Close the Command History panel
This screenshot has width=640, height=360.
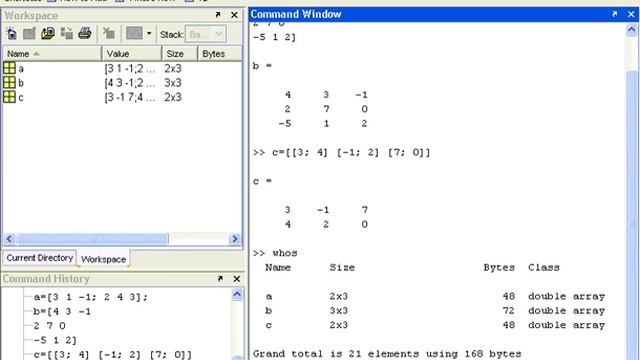click(237, 279)
